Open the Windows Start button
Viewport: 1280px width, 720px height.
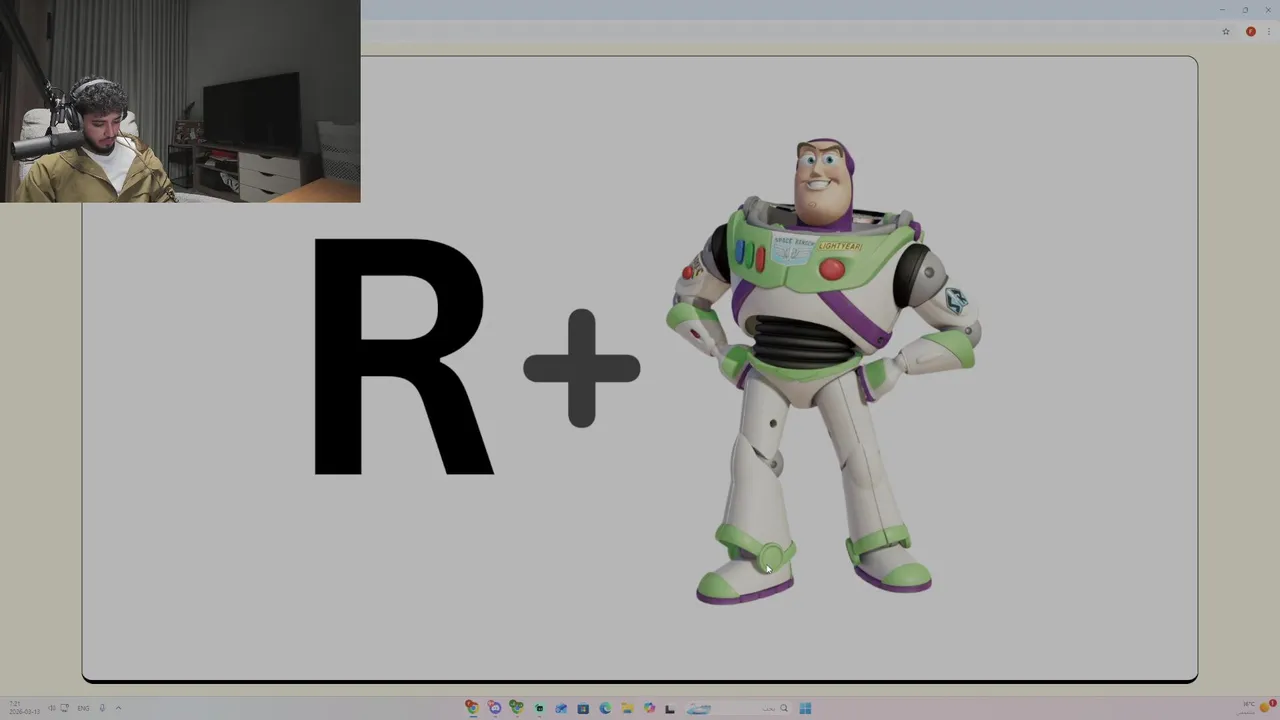pos(805,709)
